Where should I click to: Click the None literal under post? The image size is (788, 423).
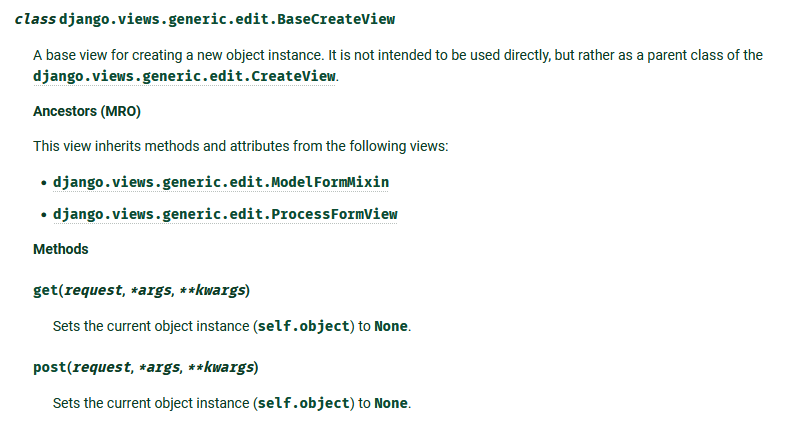tap(391, 403)
